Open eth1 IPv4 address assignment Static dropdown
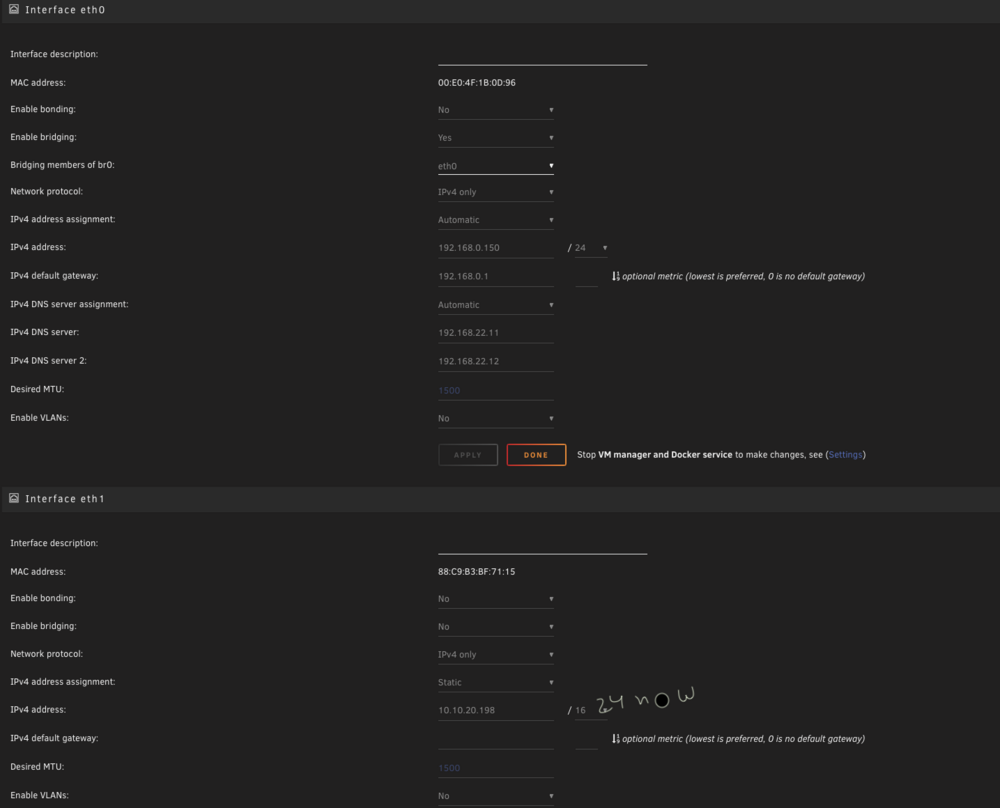 [x=496, y=682]
